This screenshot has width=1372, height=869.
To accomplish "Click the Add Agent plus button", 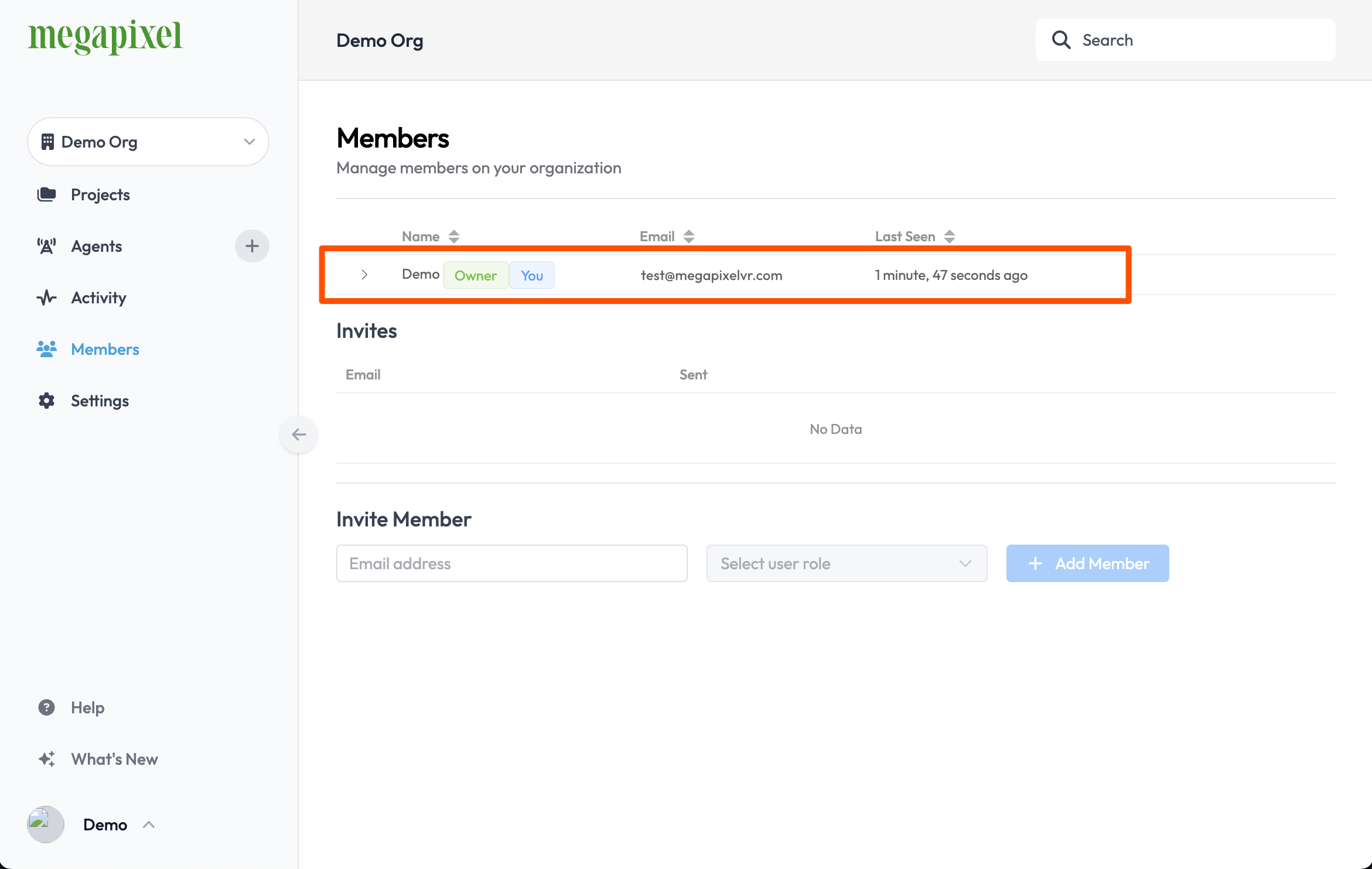I will pos(252,245).
